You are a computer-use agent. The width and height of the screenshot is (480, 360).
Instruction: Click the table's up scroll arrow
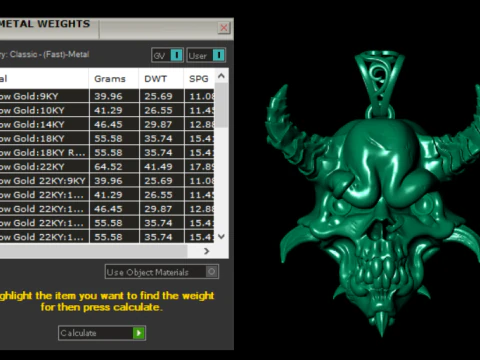point(221,76)
